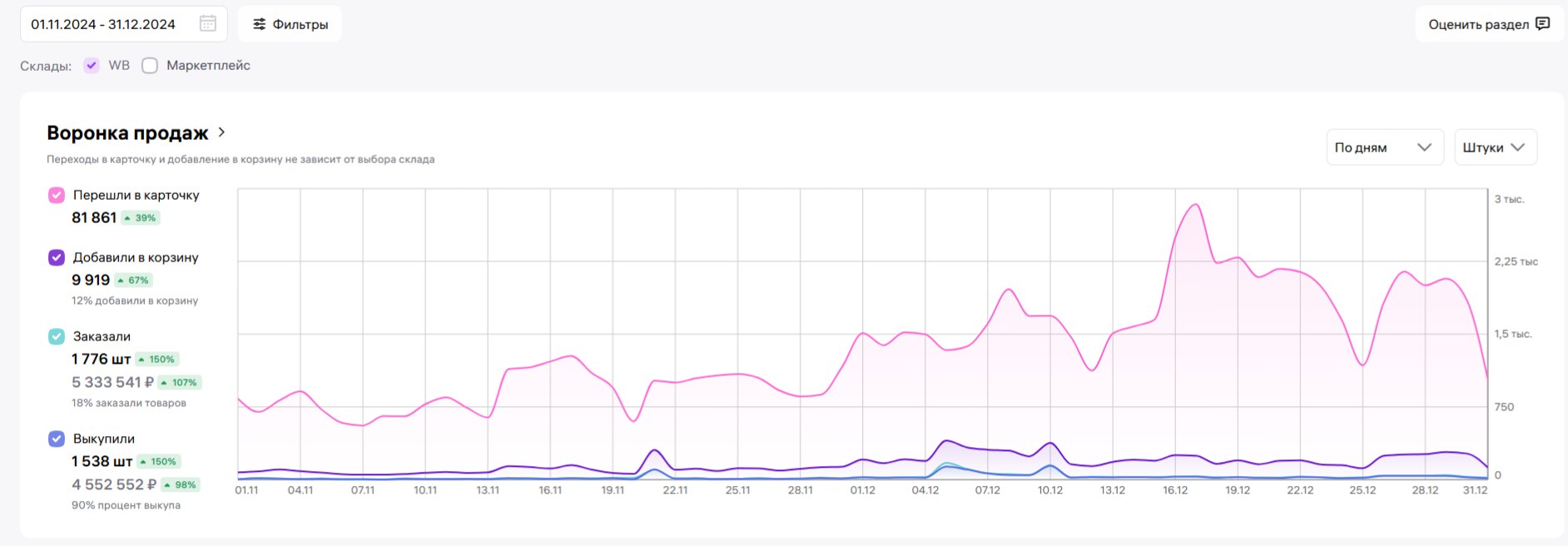This screenshot has width=1568, height=546.
Task: Uncheck the WB warehouse checkbox
Action: (92, 66)
